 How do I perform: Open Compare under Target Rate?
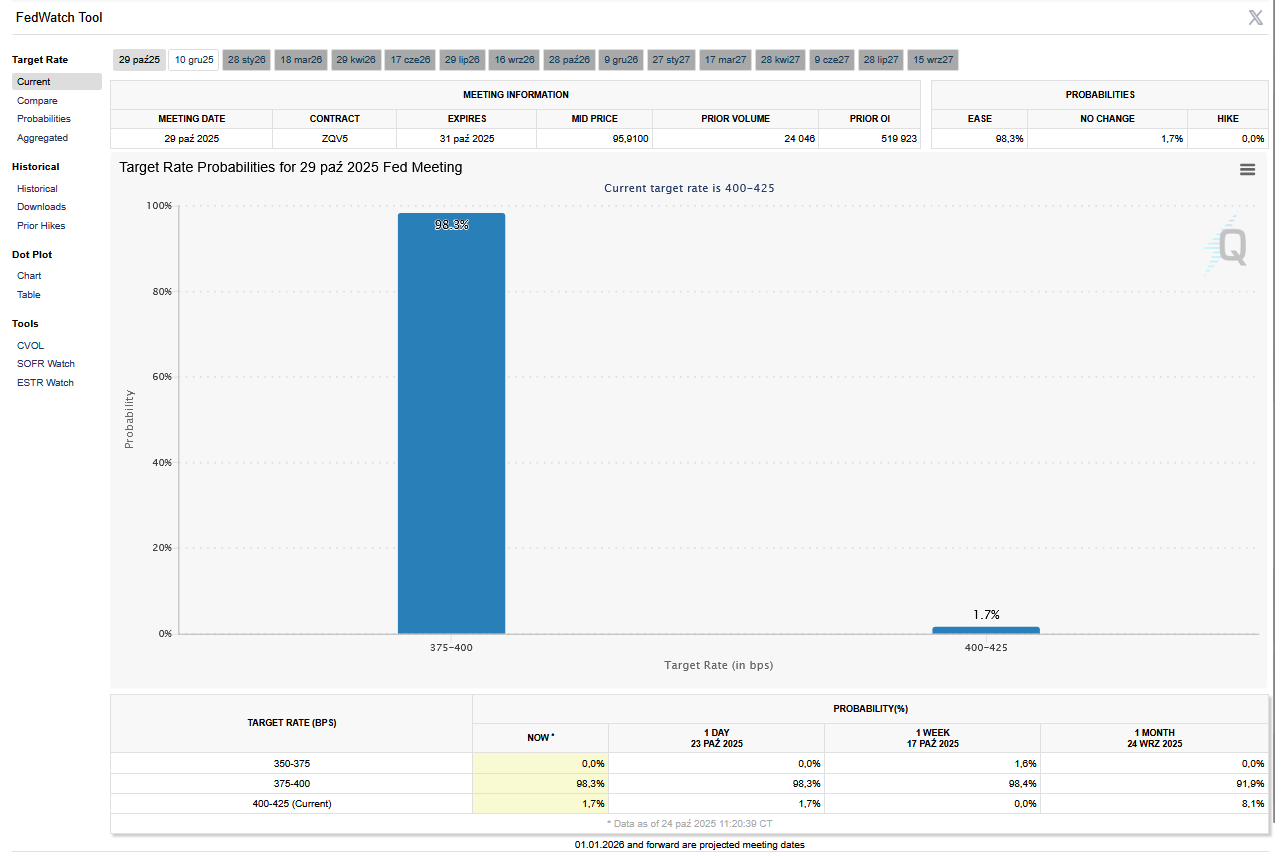(37, 101)
